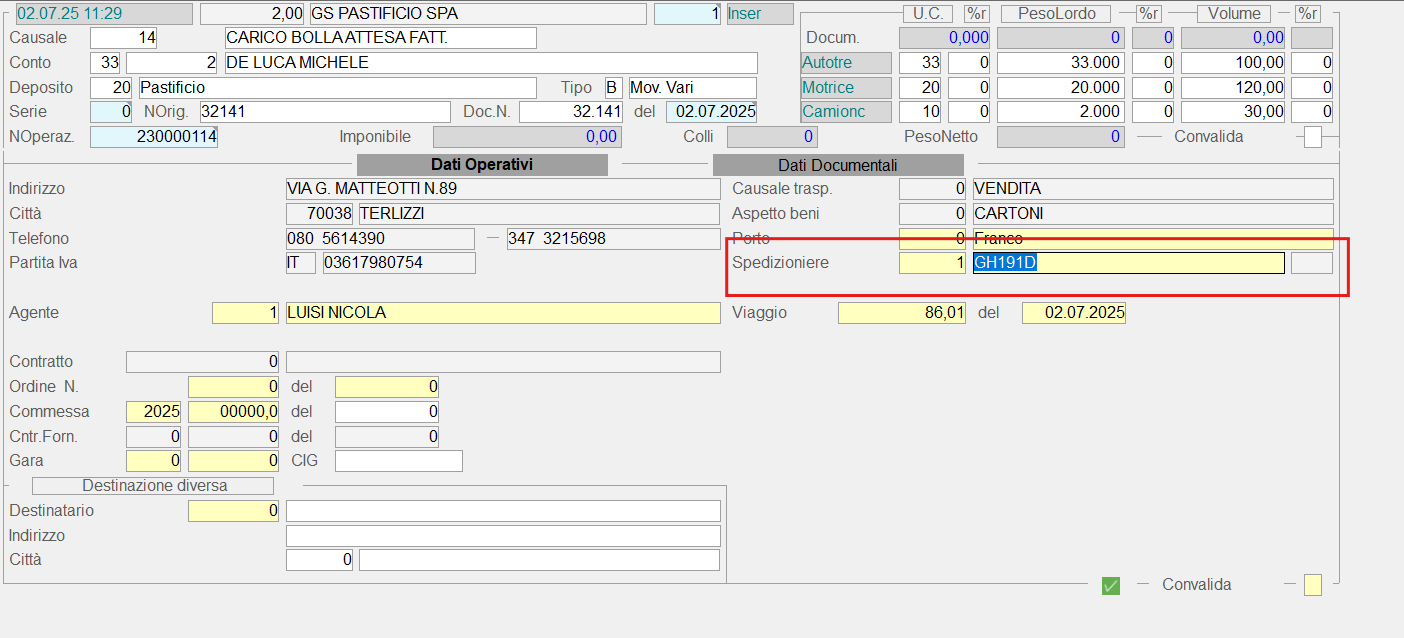Switch to the Dati Operativi tab
Viewport: 1404px width, 638px height.
coord(482,165)
